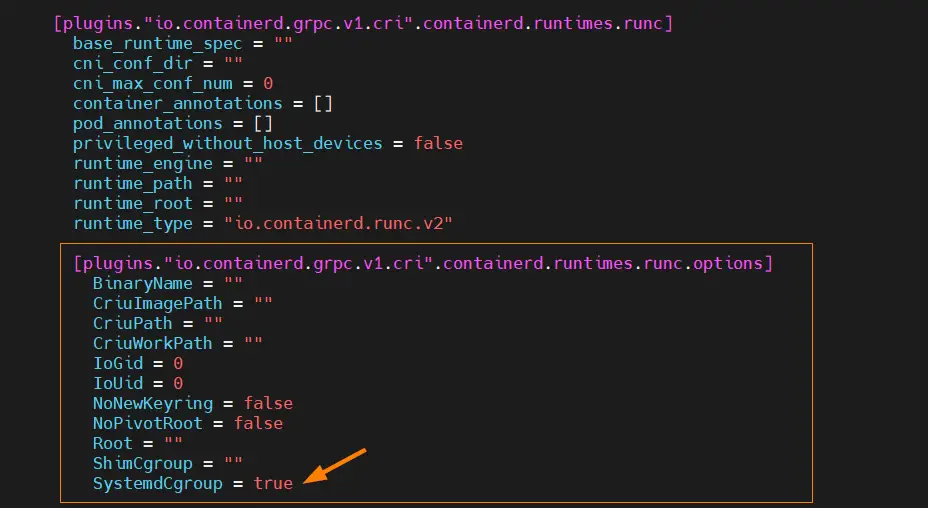Click the IoGid = 0 line
928x508 pixels.
pyautogui.click(x=138, y=364)
